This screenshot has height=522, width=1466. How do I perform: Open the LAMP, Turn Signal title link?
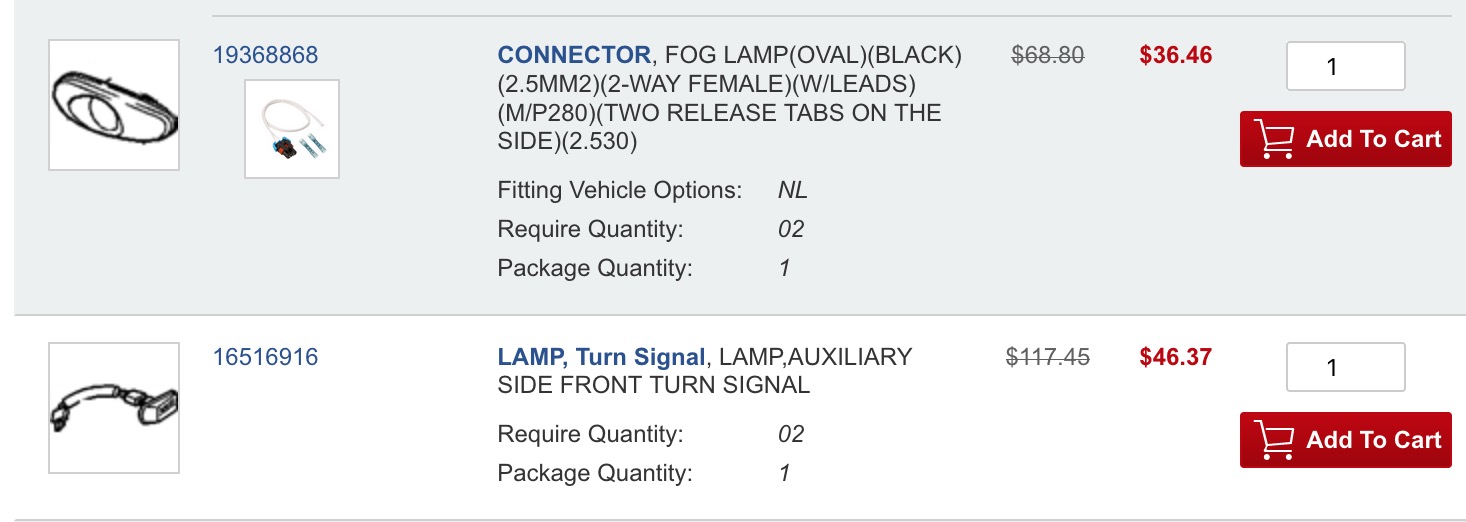[x=601, y=357]
